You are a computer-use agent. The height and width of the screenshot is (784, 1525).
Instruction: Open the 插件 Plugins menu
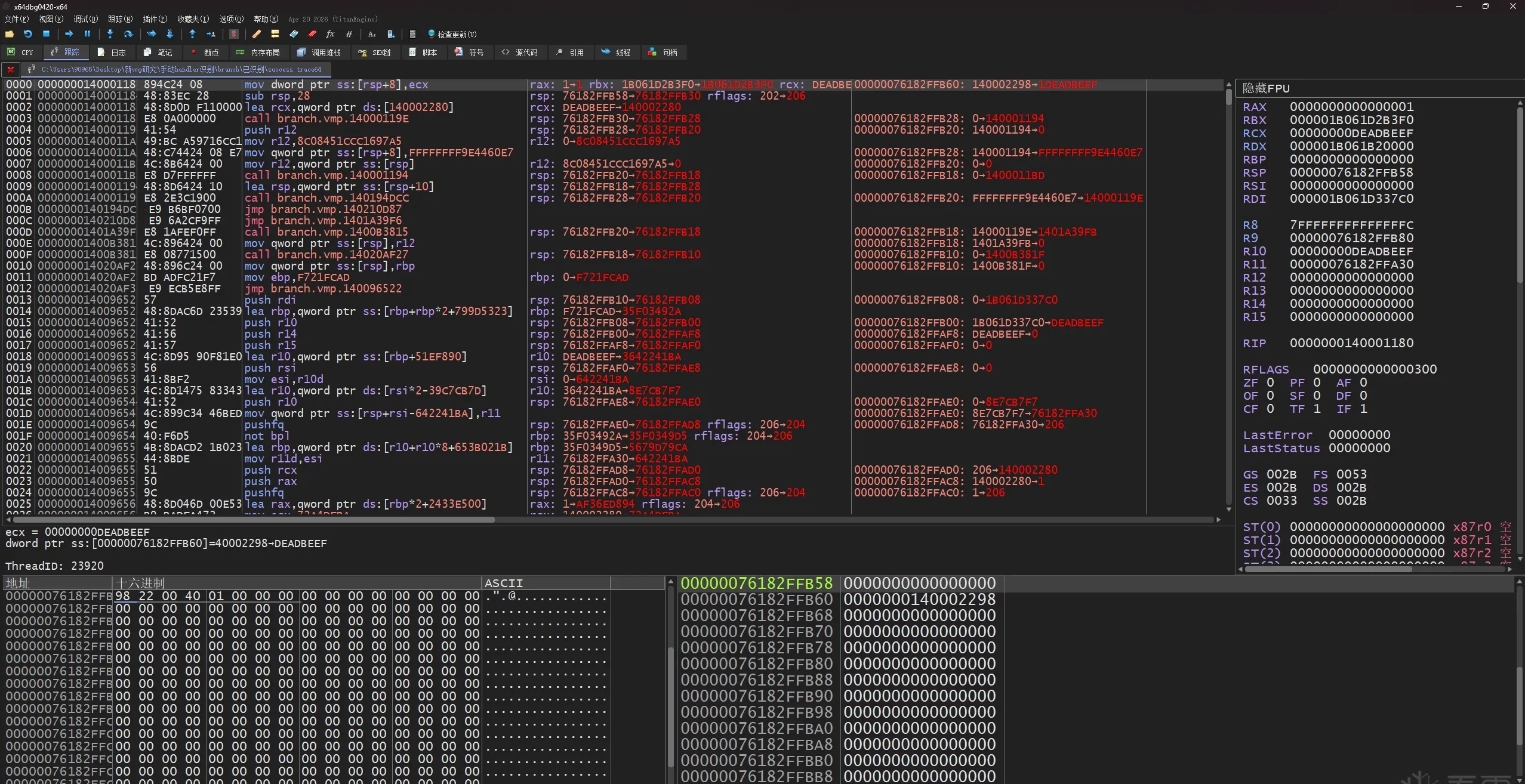(x=155, y=19)
